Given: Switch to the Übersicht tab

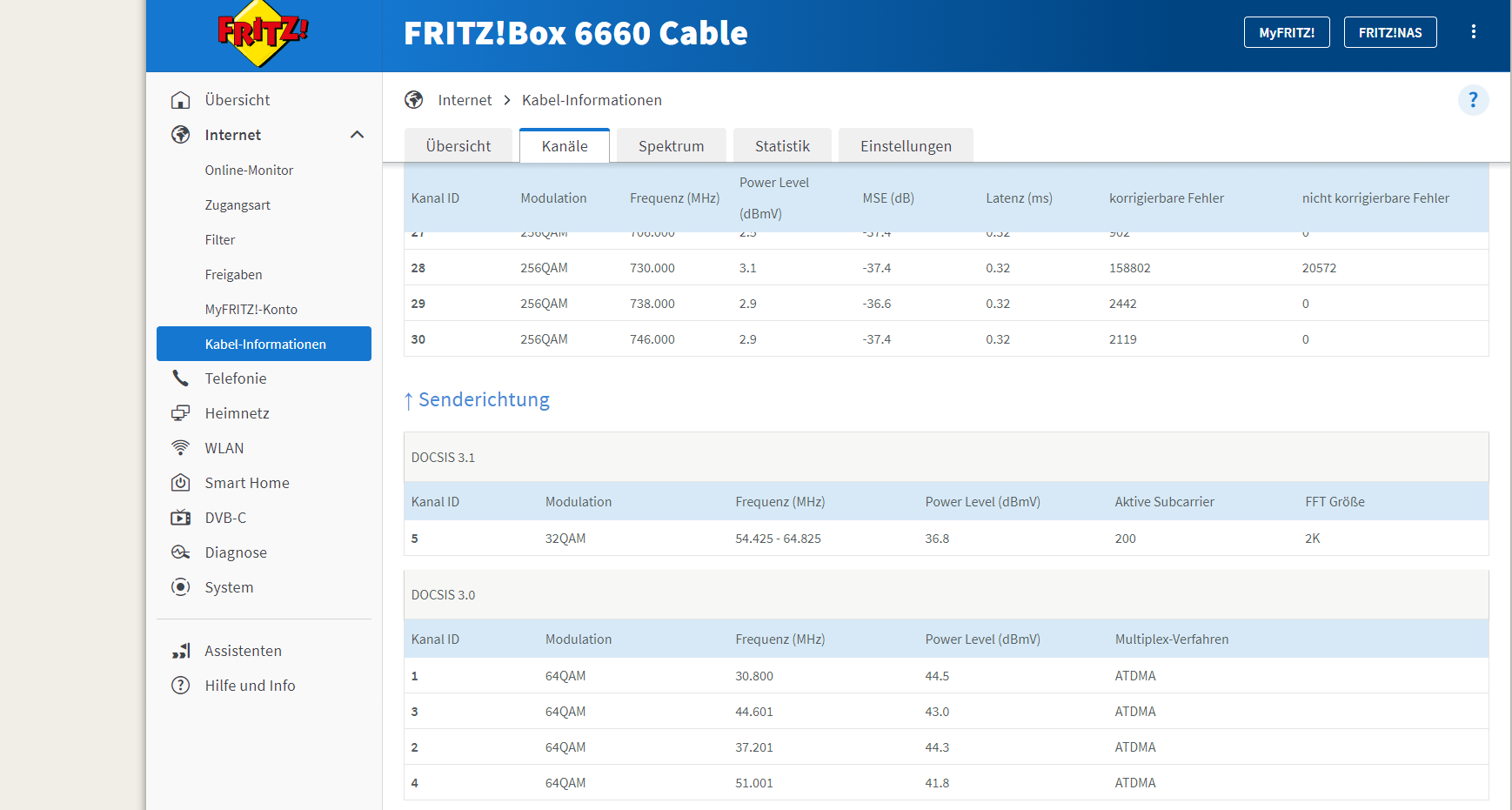Looking at the screenshot, I should click(458, 145).
